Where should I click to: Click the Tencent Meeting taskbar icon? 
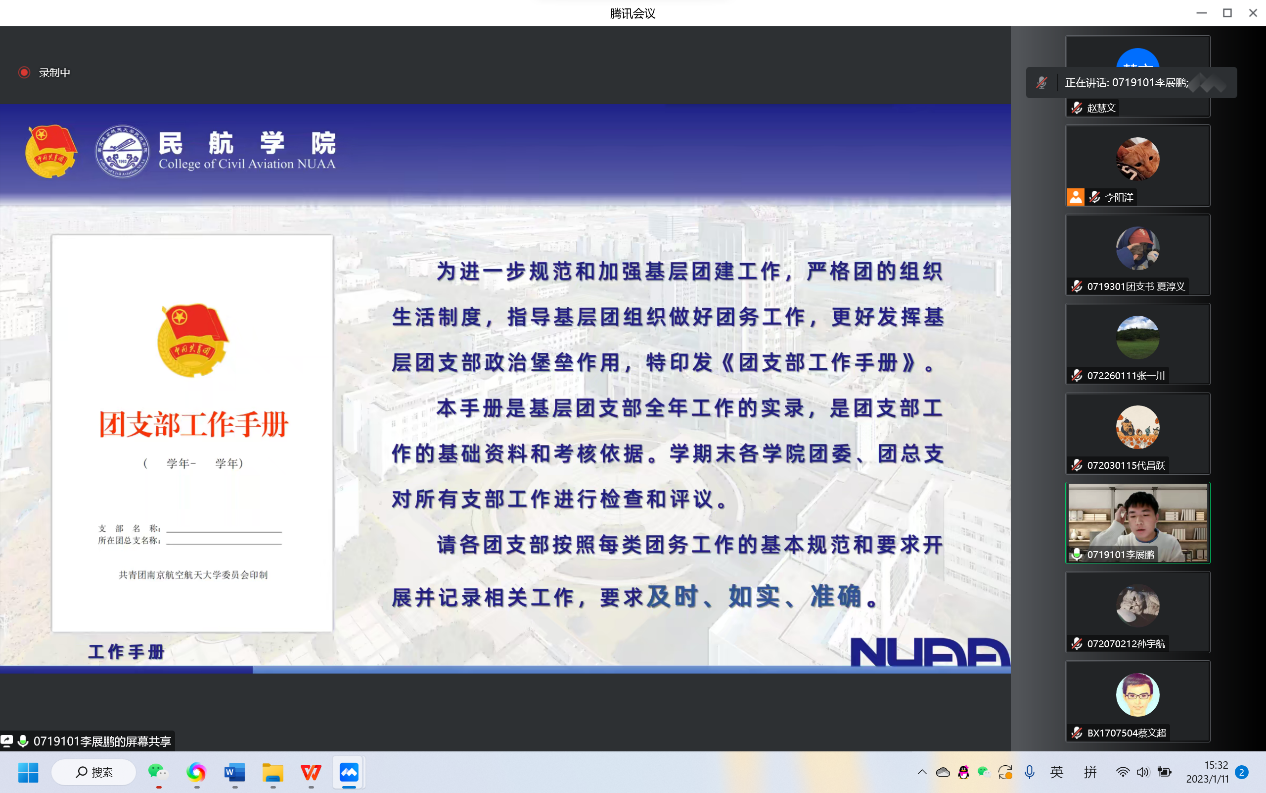tap(349, 772)
